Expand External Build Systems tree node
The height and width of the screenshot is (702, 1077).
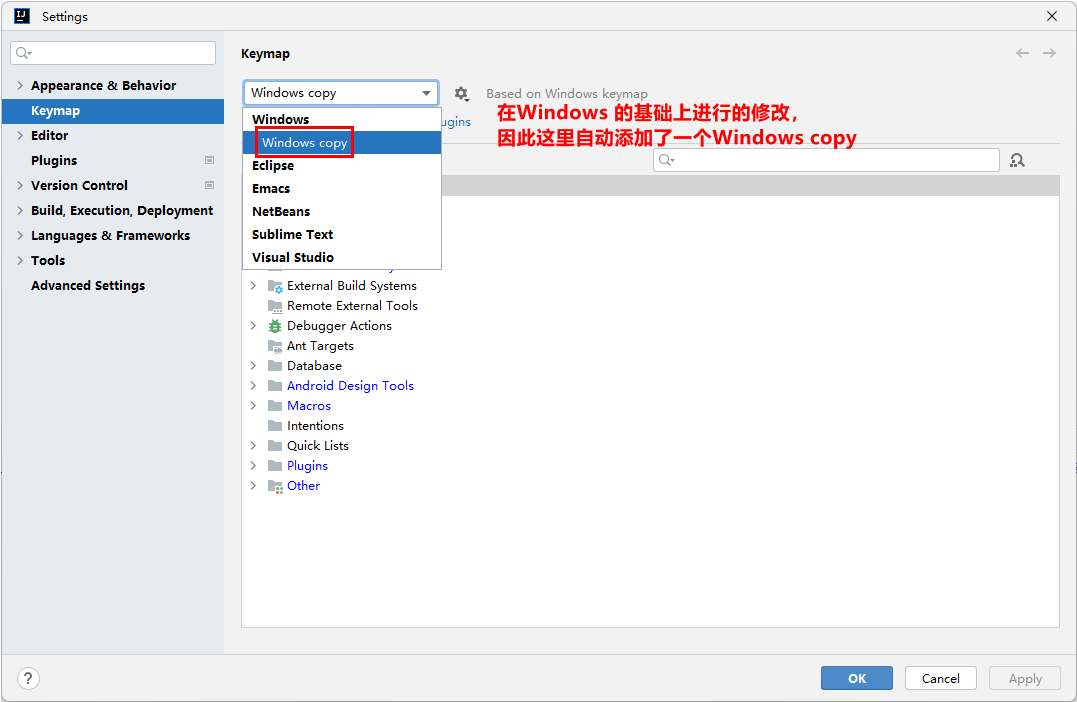tap(253, 286)
